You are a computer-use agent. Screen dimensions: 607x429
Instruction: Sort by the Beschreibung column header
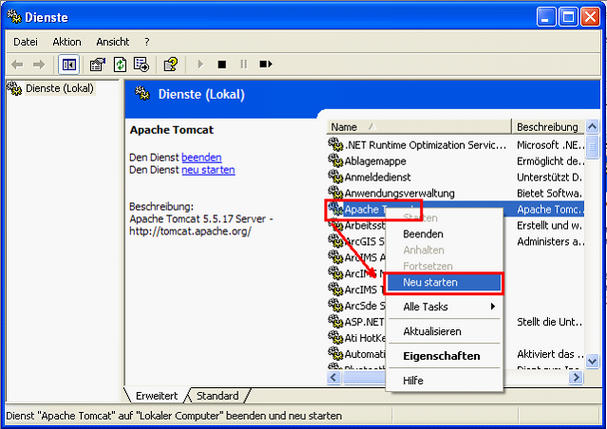point(548,127)
